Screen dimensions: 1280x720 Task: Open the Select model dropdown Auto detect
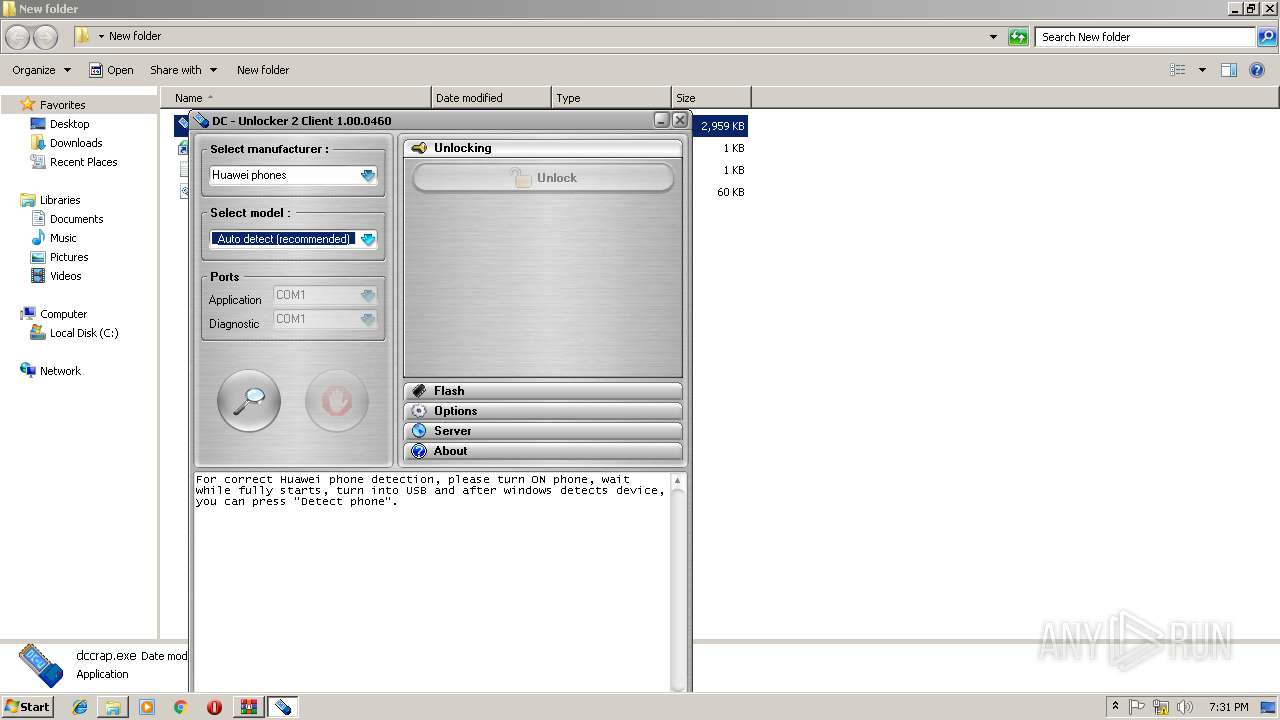click(293, 239)
